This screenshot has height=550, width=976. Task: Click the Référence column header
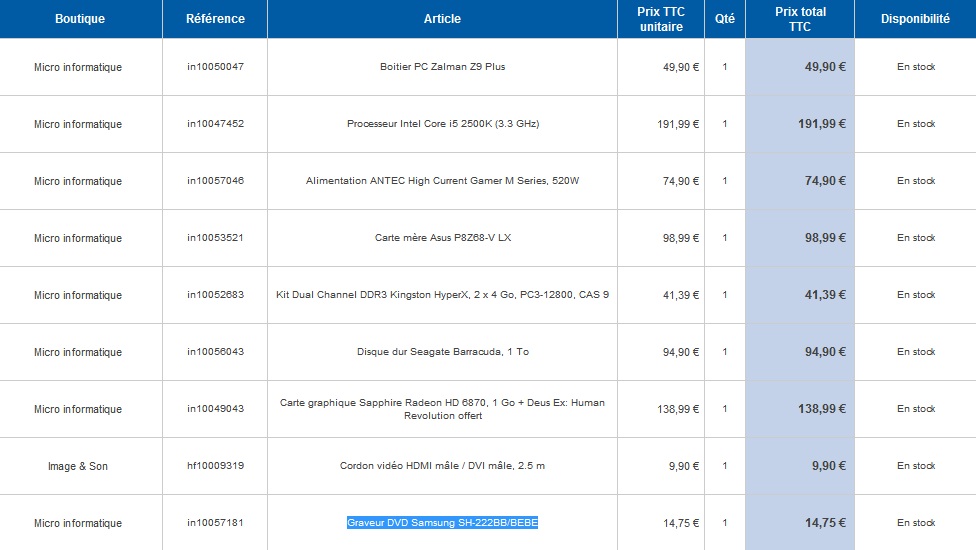[215, 19]
